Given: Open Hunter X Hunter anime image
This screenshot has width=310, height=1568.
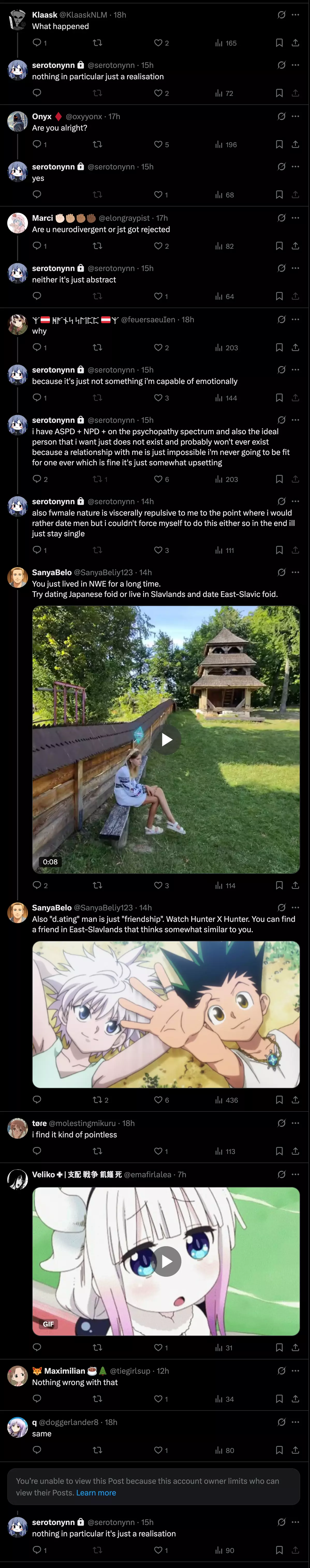Looking at the screenshot, I should click(166, 1014).
